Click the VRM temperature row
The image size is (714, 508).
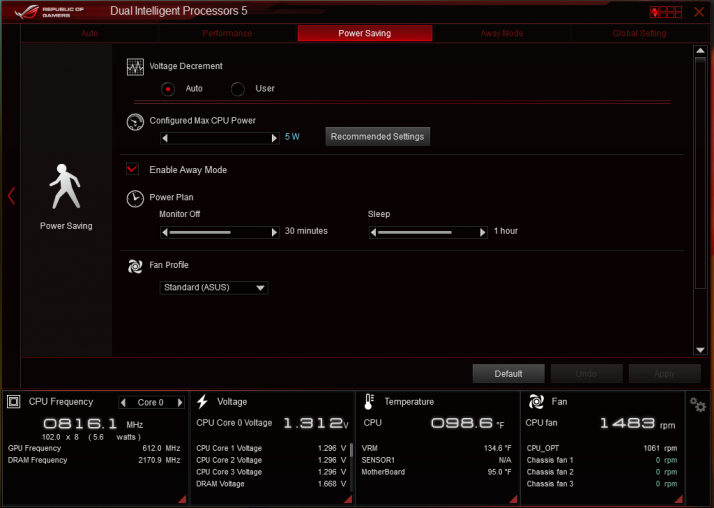pyautogui.click(x=436, y=448)
